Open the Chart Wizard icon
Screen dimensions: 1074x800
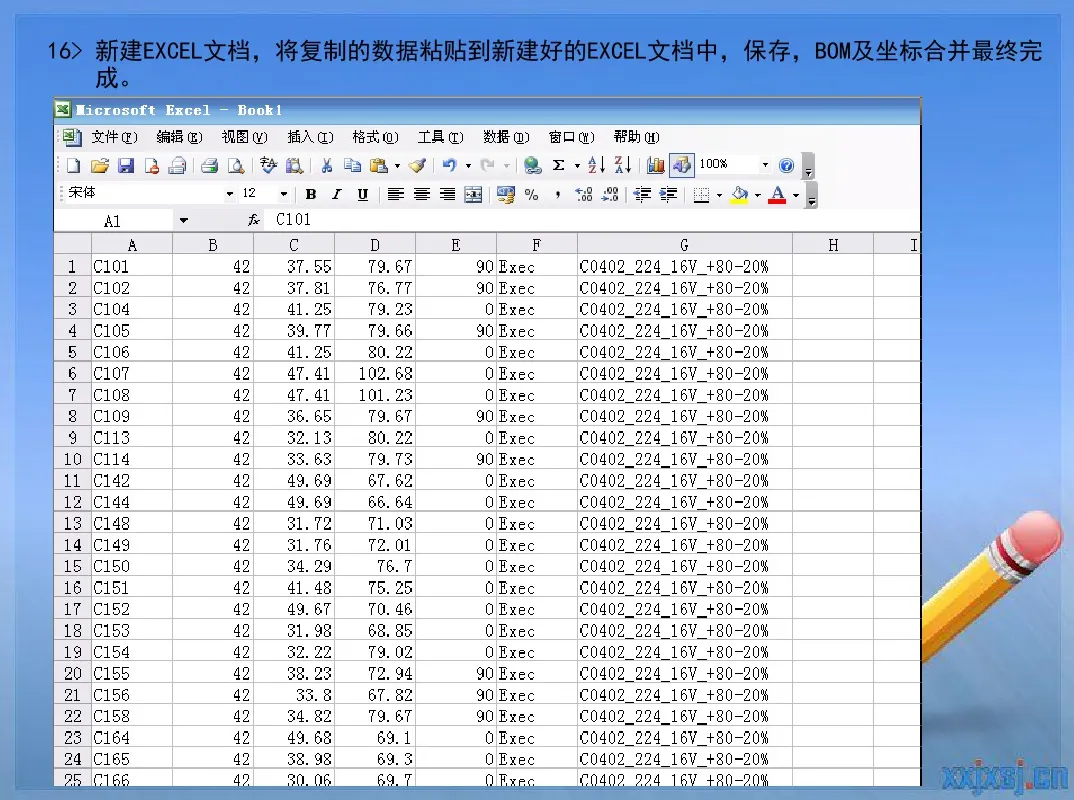[x=655, y=165]
